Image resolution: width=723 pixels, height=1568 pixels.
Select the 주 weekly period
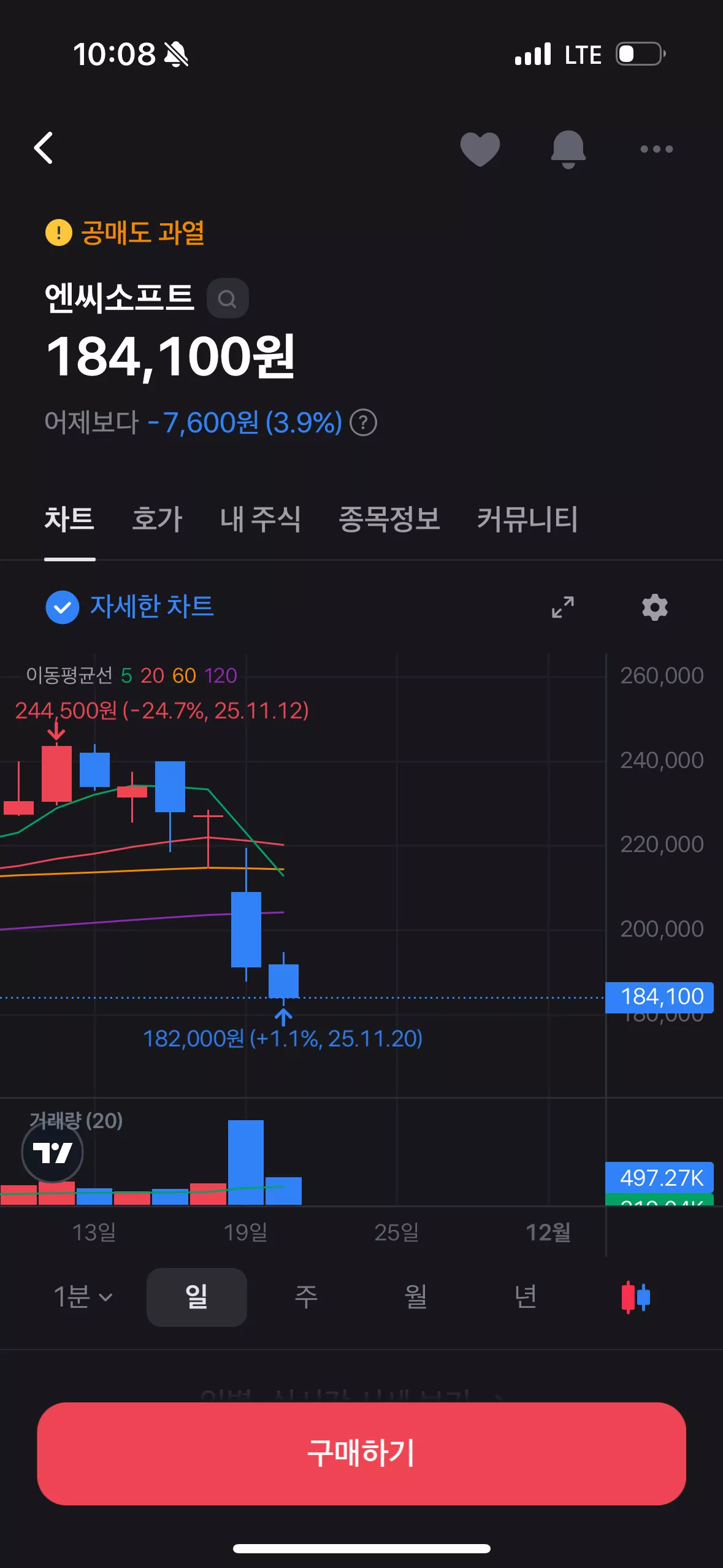coord(306,1297)
